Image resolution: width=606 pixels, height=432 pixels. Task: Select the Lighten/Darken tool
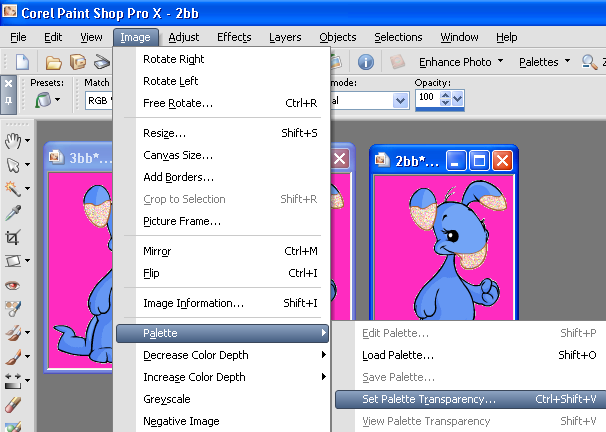13,381
